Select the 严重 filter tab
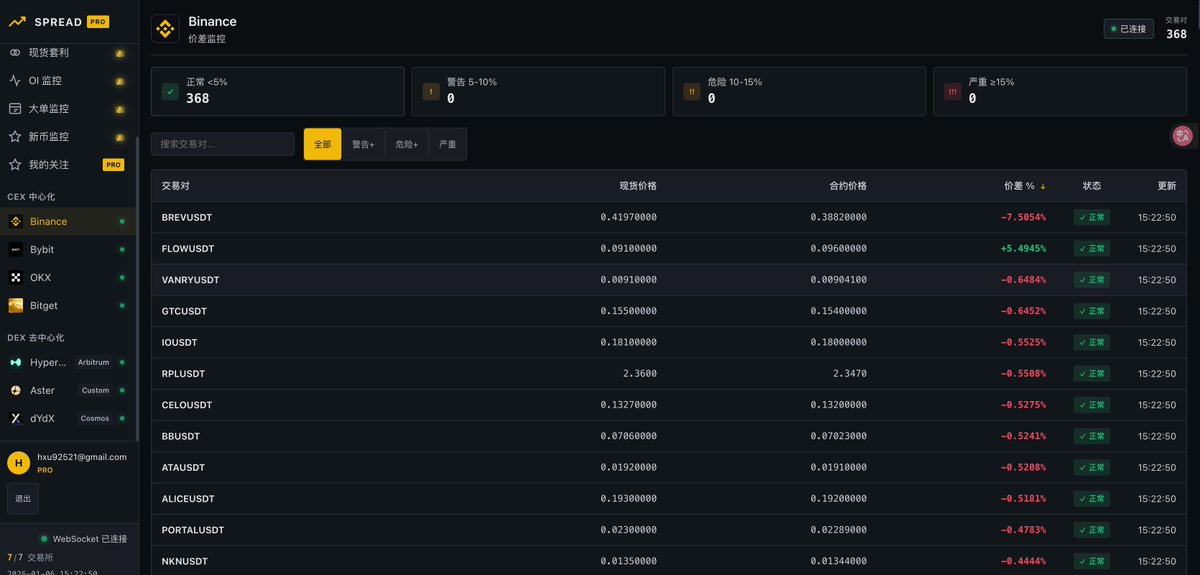Viewport: 1200px width, 575px height. click(448, 144)
